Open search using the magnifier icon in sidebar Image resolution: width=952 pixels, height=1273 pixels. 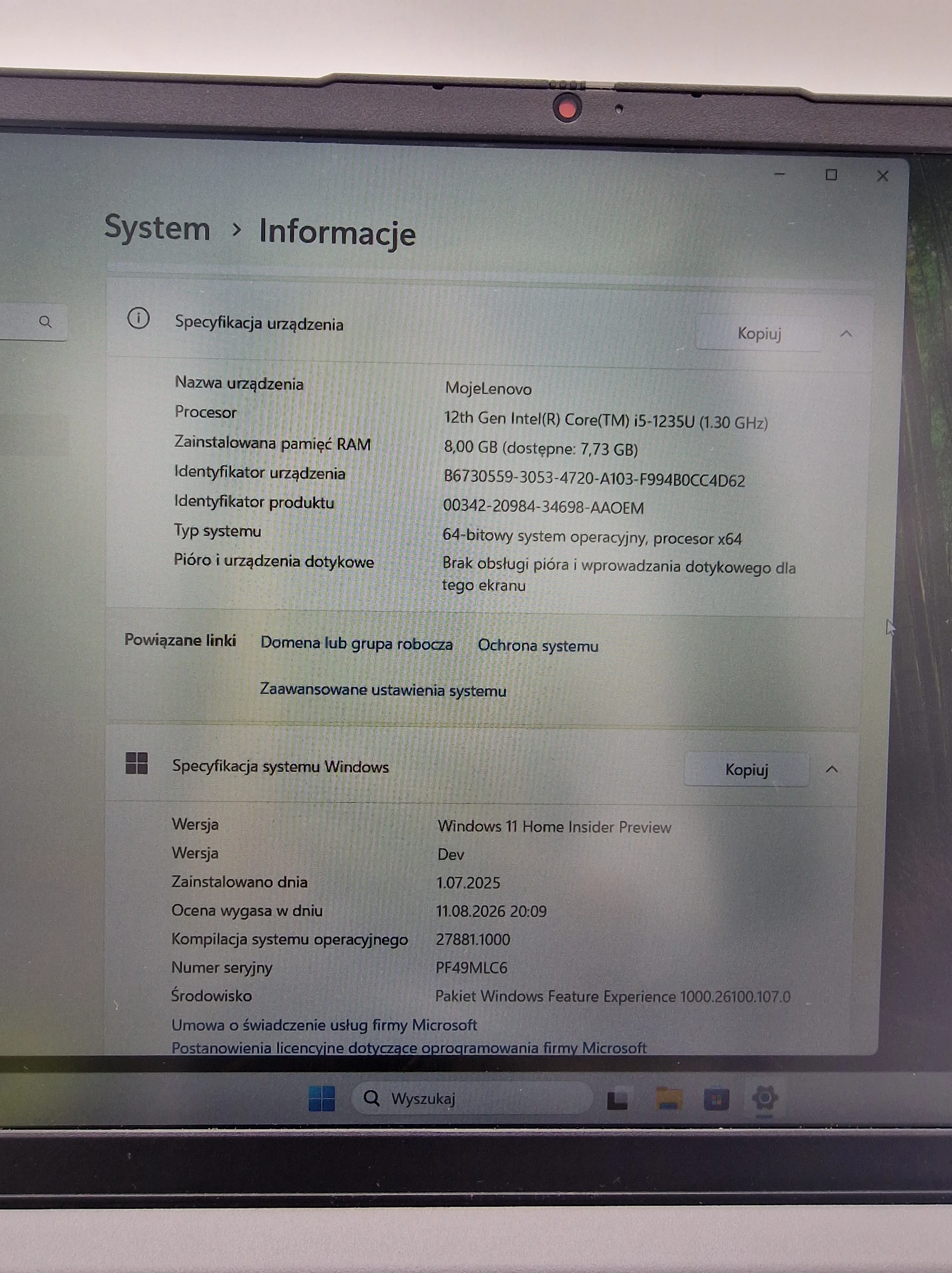click(x=46, y=322)
